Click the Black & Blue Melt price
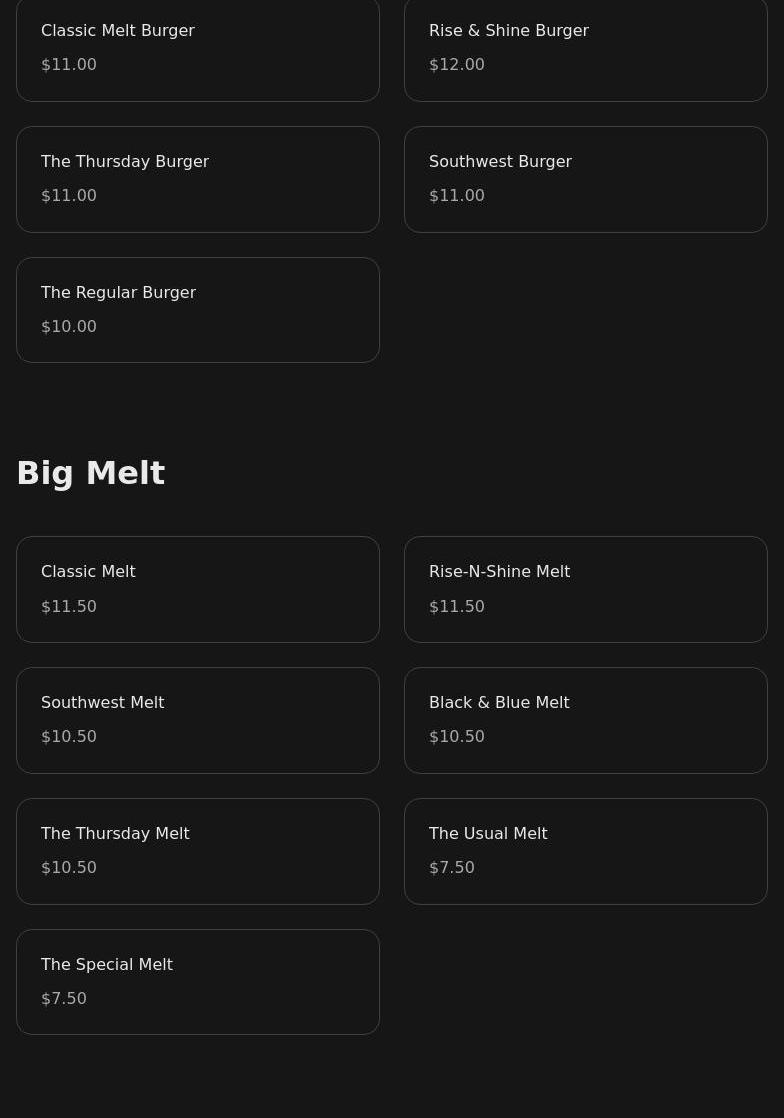The image size is (784, 1118). coord(457,737)
